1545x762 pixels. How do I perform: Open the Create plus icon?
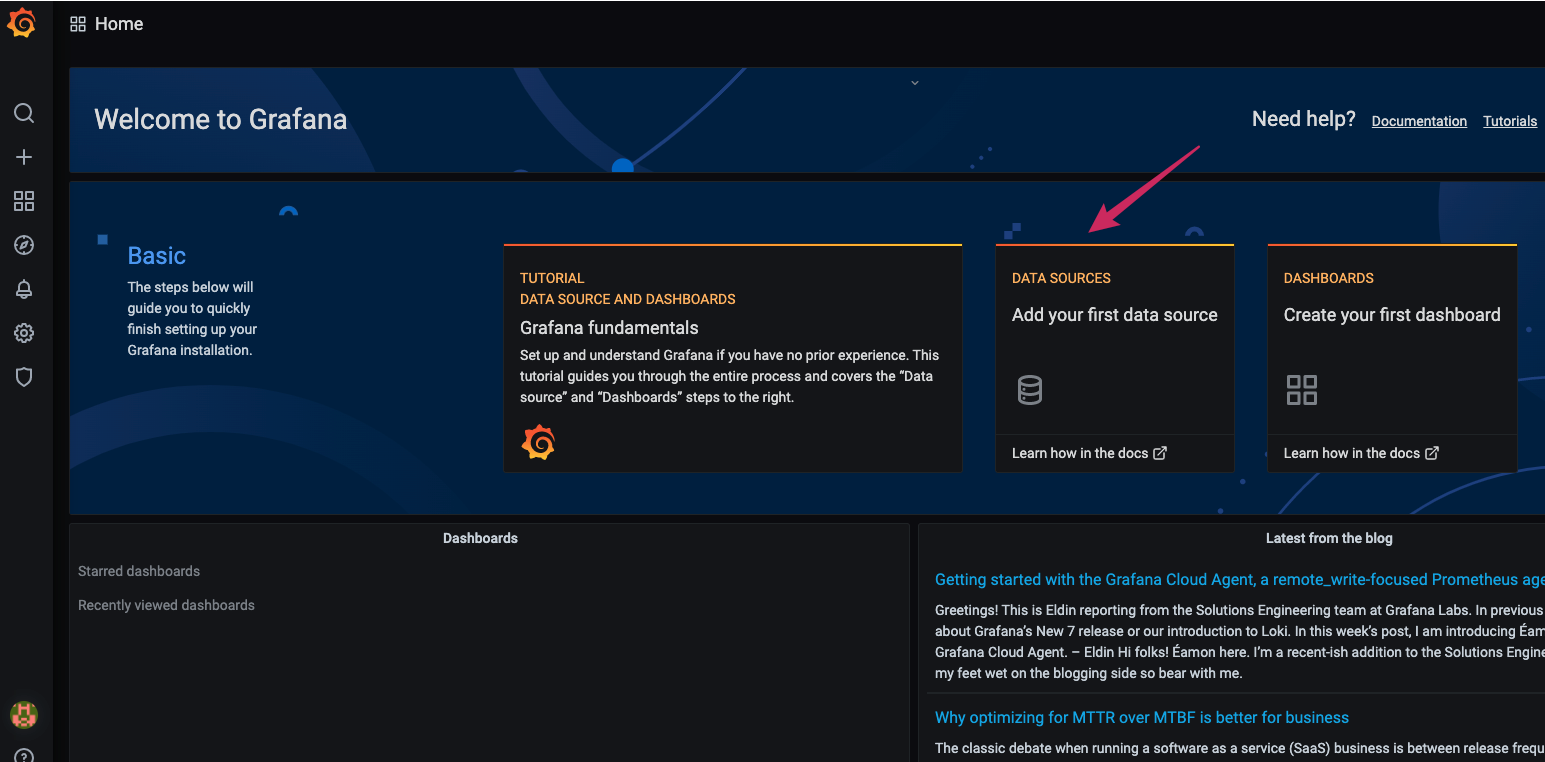point(24,157)
